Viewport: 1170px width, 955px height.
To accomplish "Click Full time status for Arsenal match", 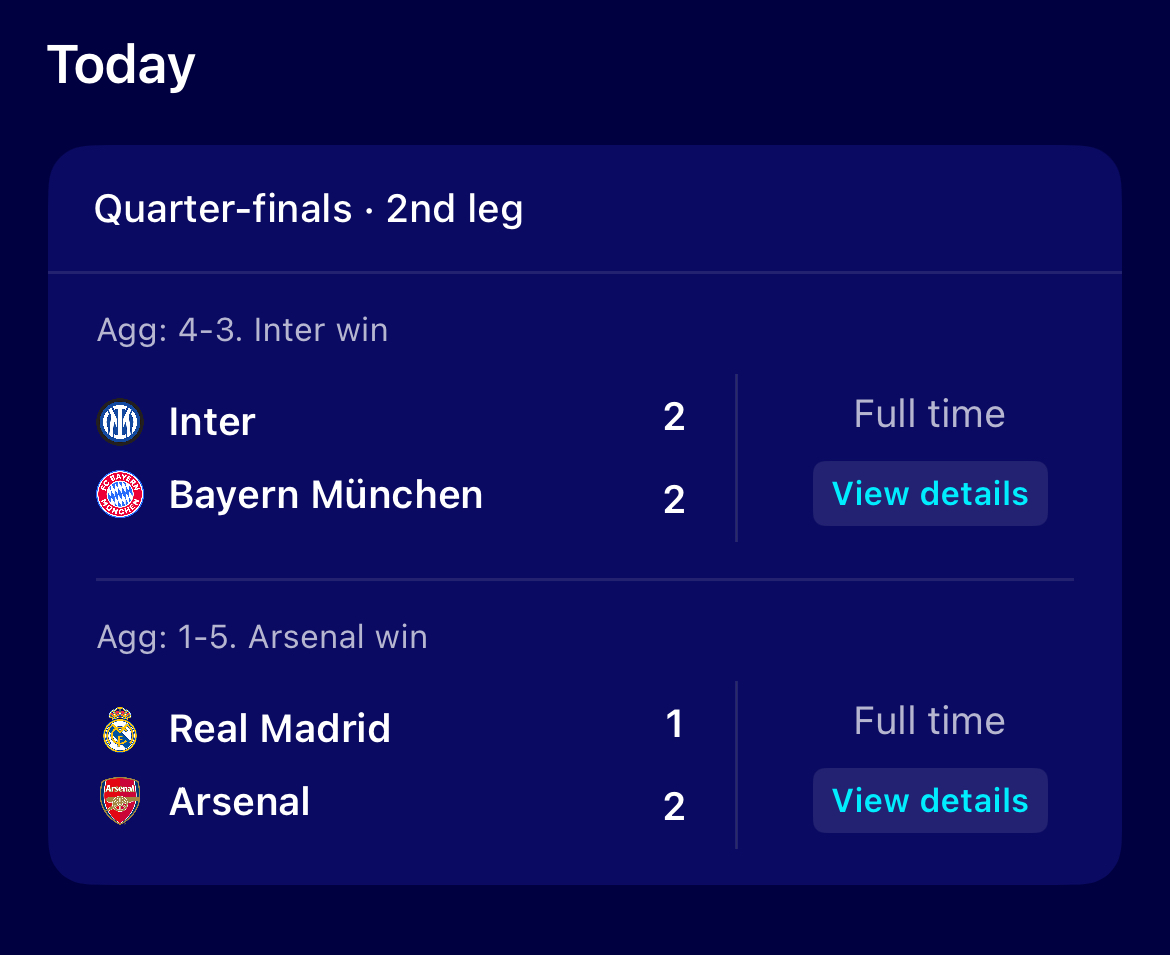I will (930, 721).
